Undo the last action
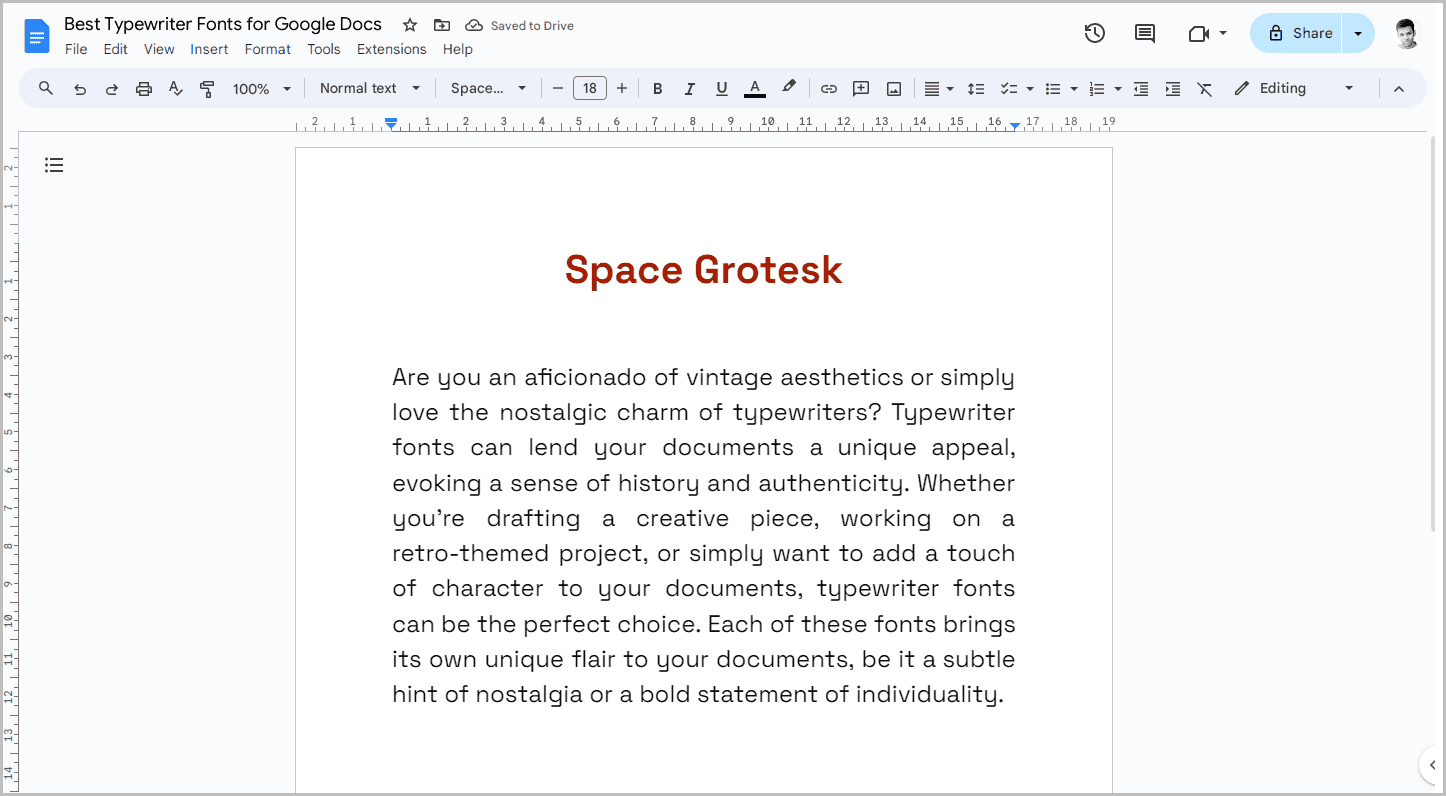Image resolution: width=1446 pixels, height=796 pixels. pos(79,88)
